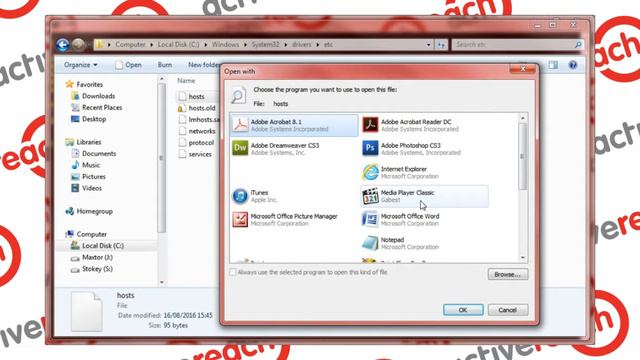
Task: Open address bar history dropdown arrow
Action: [x=429, y=45]
